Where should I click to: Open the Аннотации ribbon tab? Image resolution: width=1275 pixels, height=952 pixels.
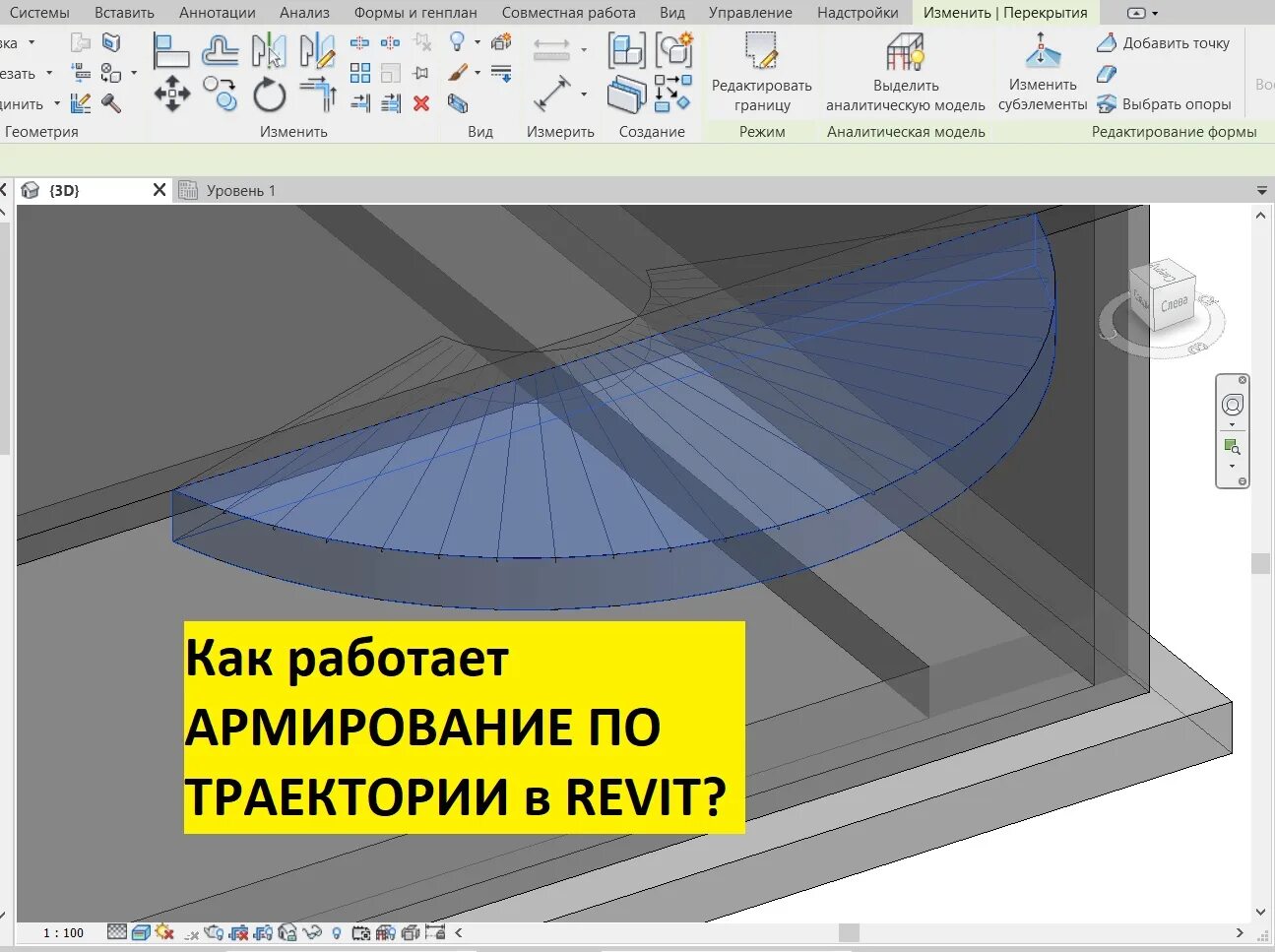coord(218,13)
